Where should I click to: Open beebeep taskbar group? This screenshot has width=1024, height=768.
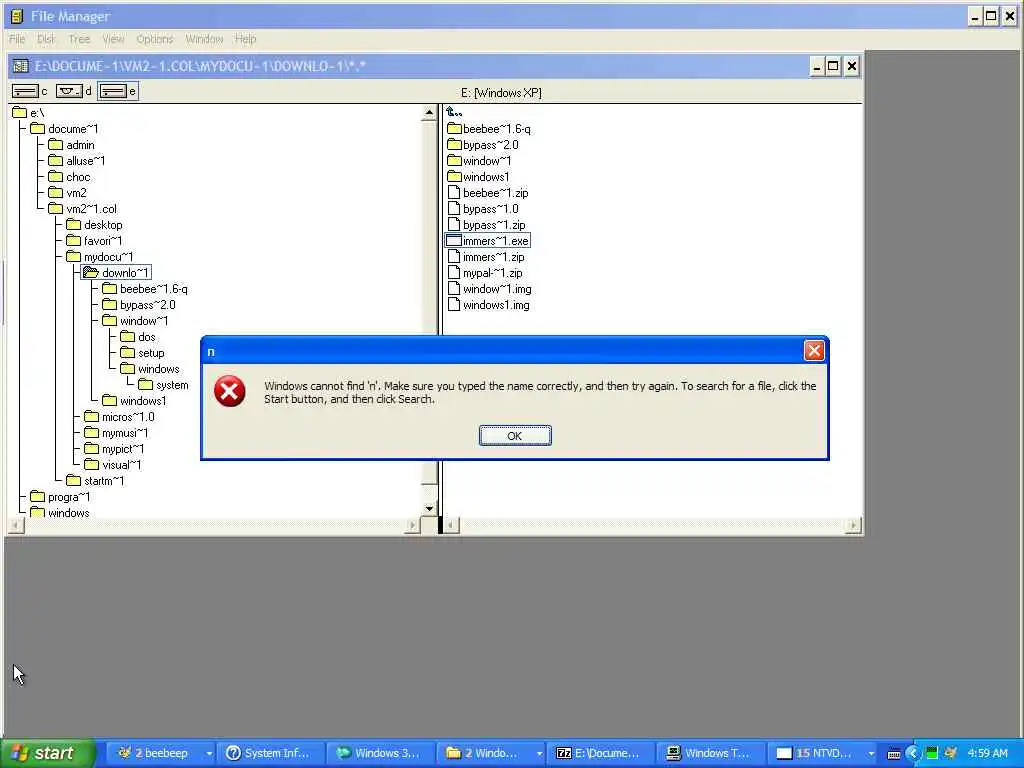159,753
